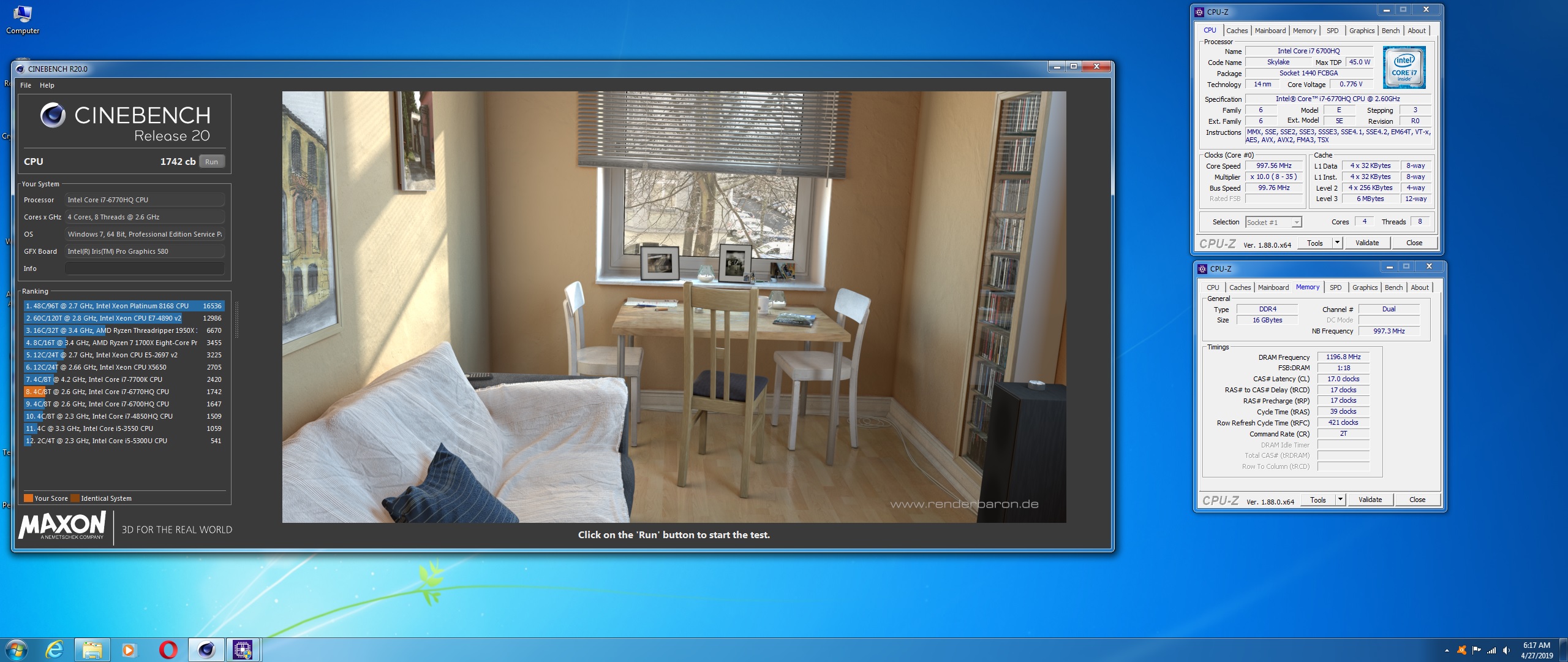Click Cinebench title bar app icon

pos(20,69)
